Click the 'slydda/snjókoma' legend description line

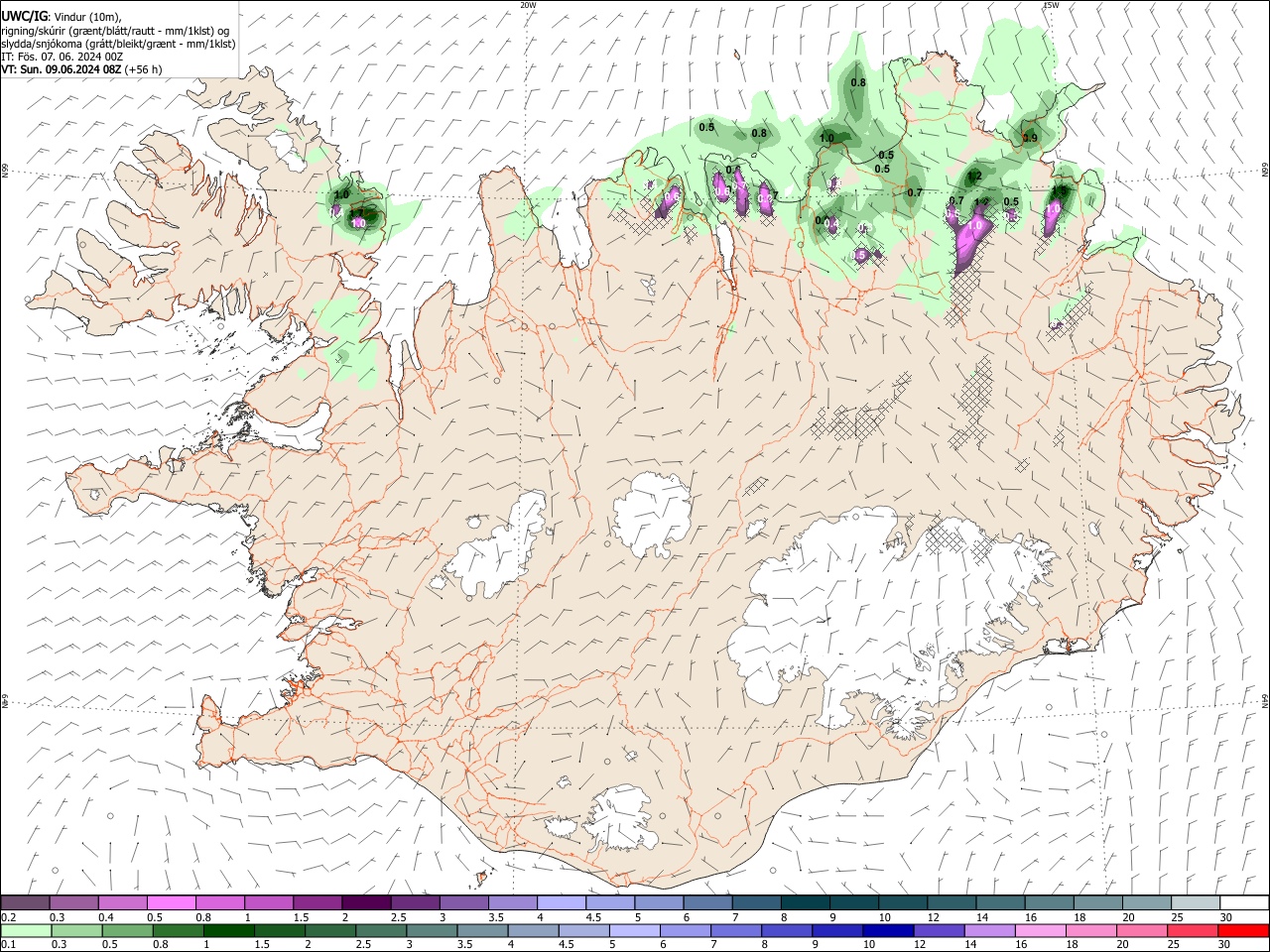[118, 44]
